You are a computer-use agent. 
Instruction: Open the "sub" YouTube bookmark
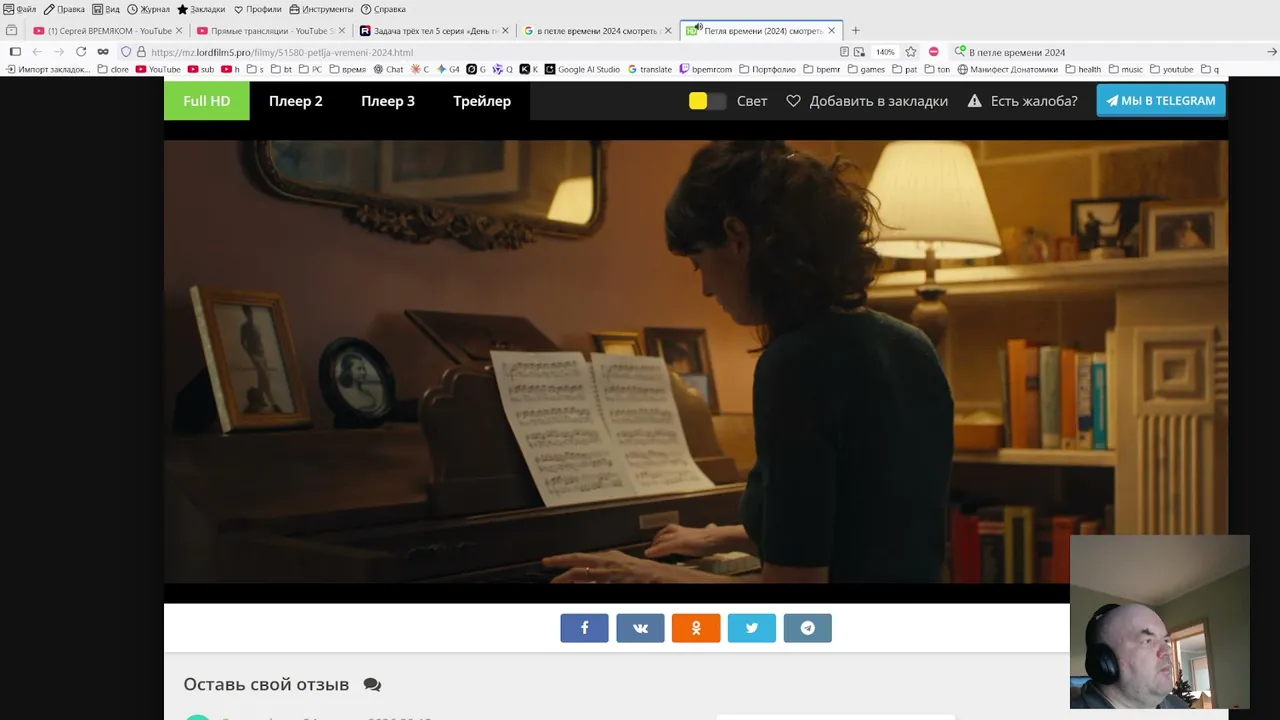pos(201,69)
